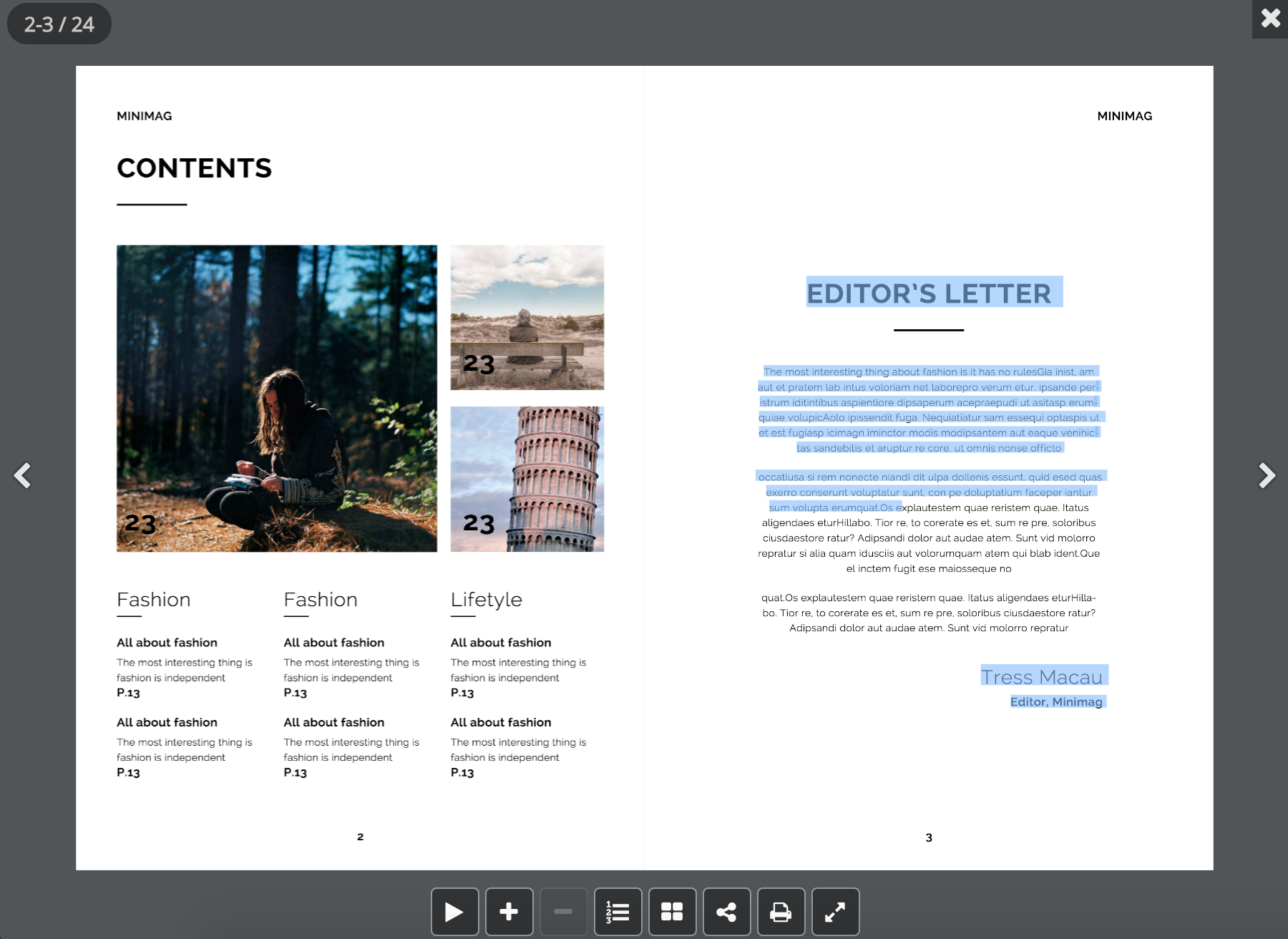Click the CONTENTS heading
The image size is (1288, 939).
195,168
